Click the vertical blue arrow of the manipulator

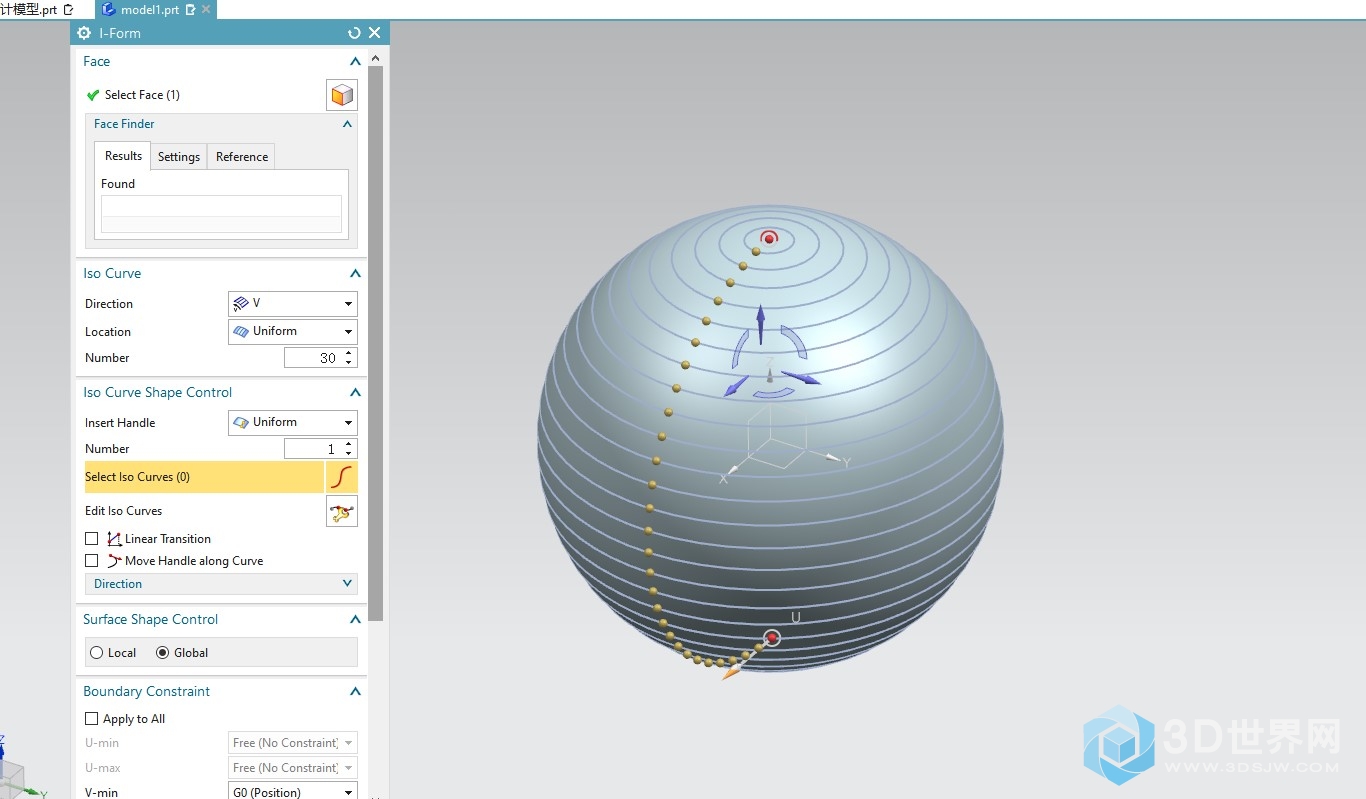pos(760,325)
